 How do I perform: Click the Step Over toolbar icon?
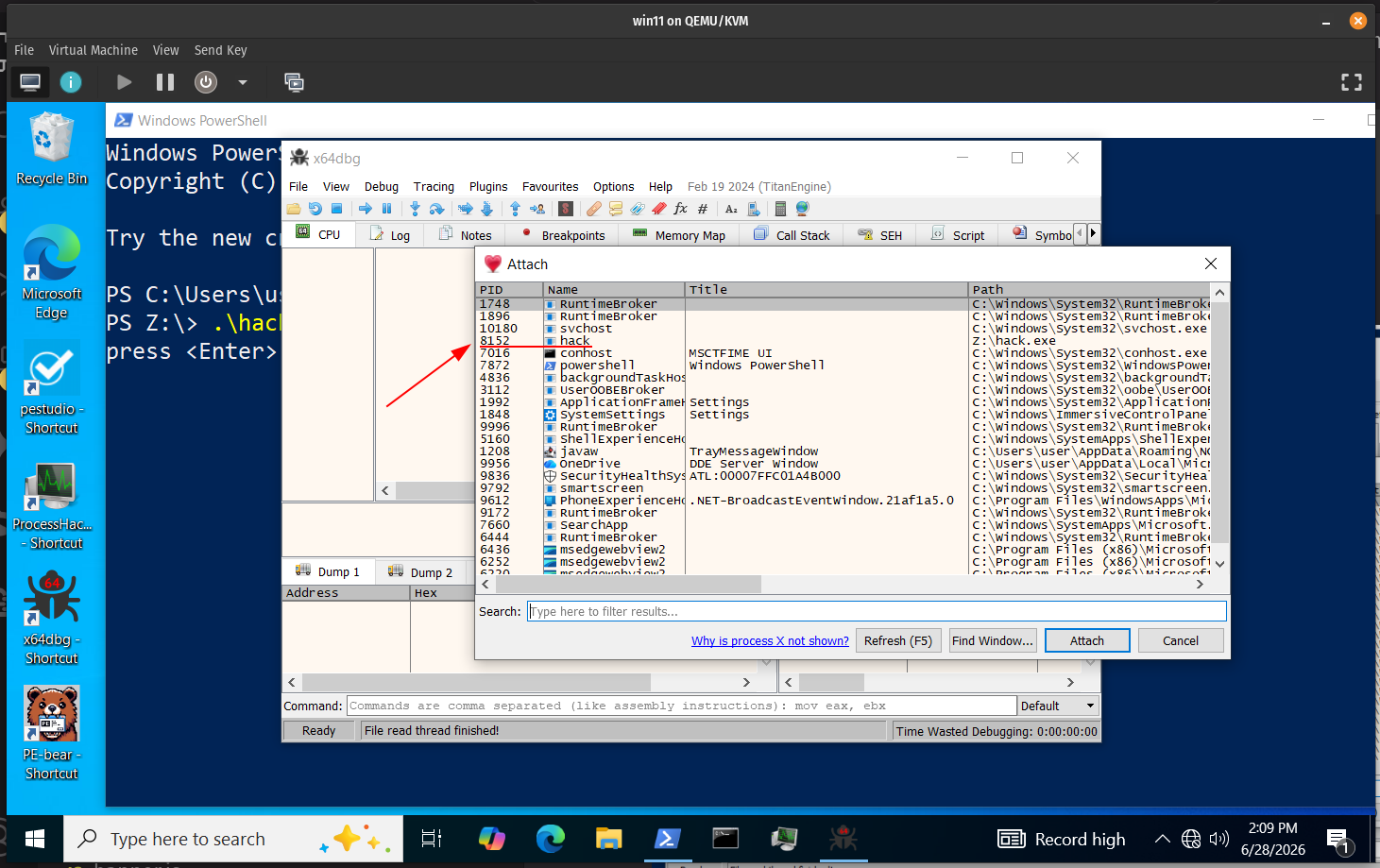click(436, 209)
